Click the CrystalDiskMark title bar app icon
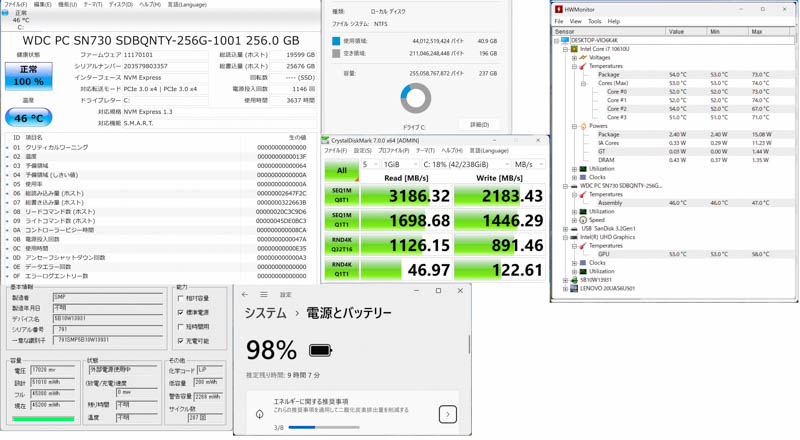 tap(326, 140)
